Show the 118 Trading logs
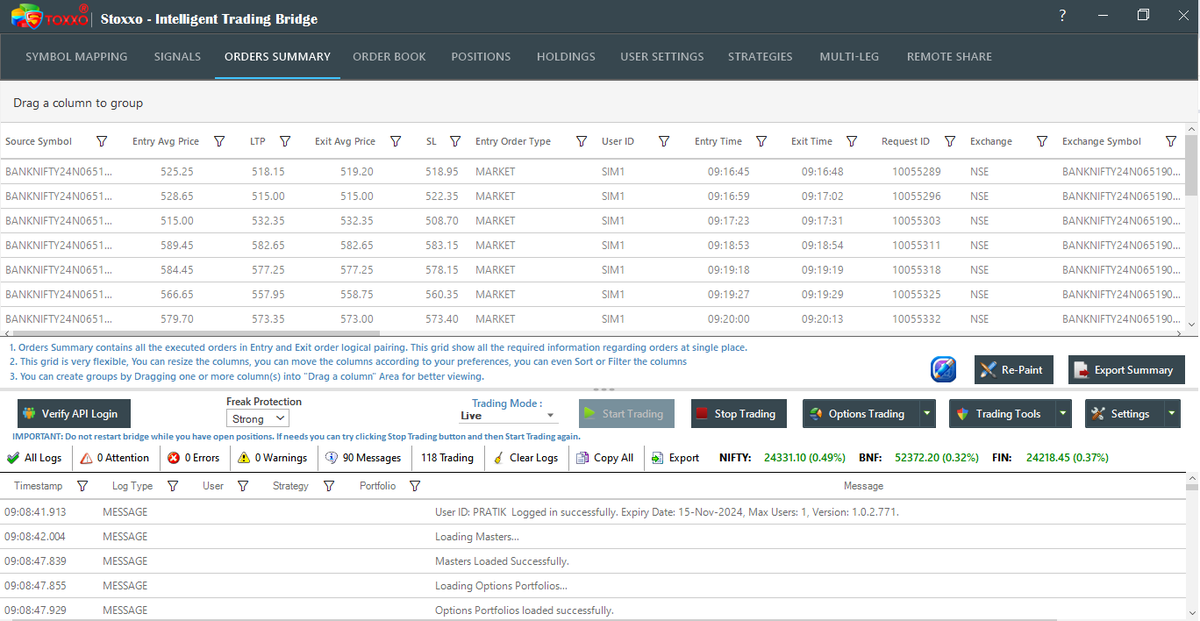 447,458
